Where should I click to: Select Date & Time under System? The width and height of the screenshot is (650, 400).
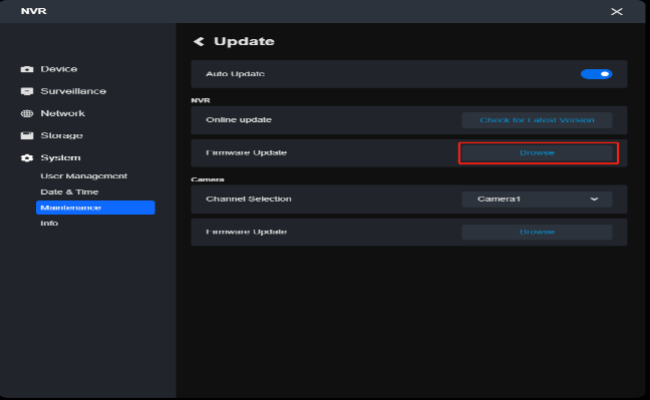pyautogui.click(x=69, y=192)
